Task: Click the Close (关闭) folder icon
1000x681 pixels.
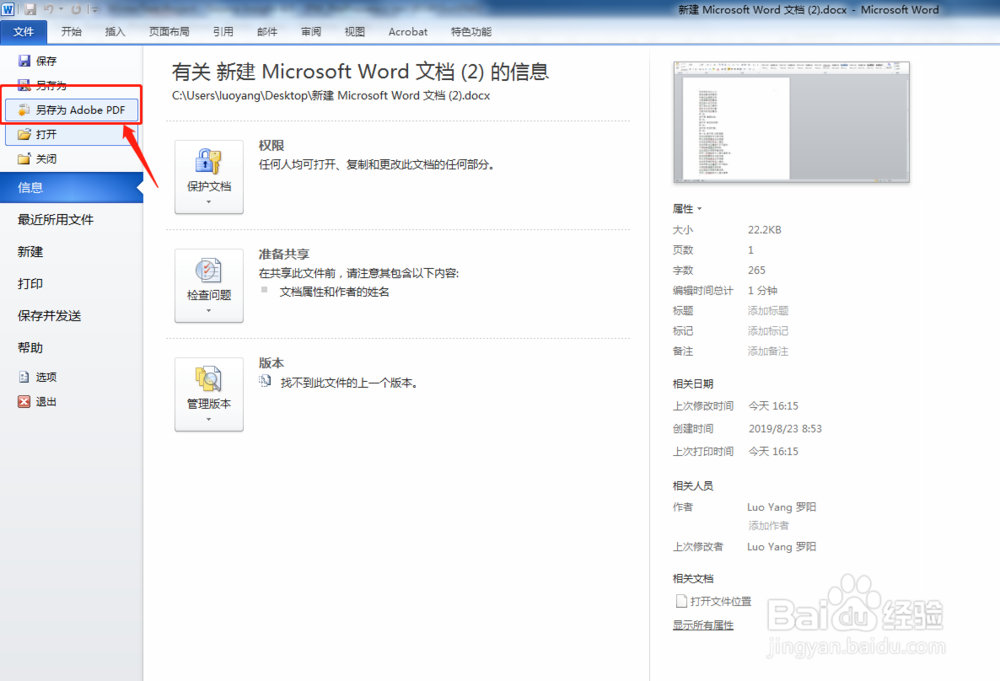Action: pyautogui.click(x=24, y=158)
